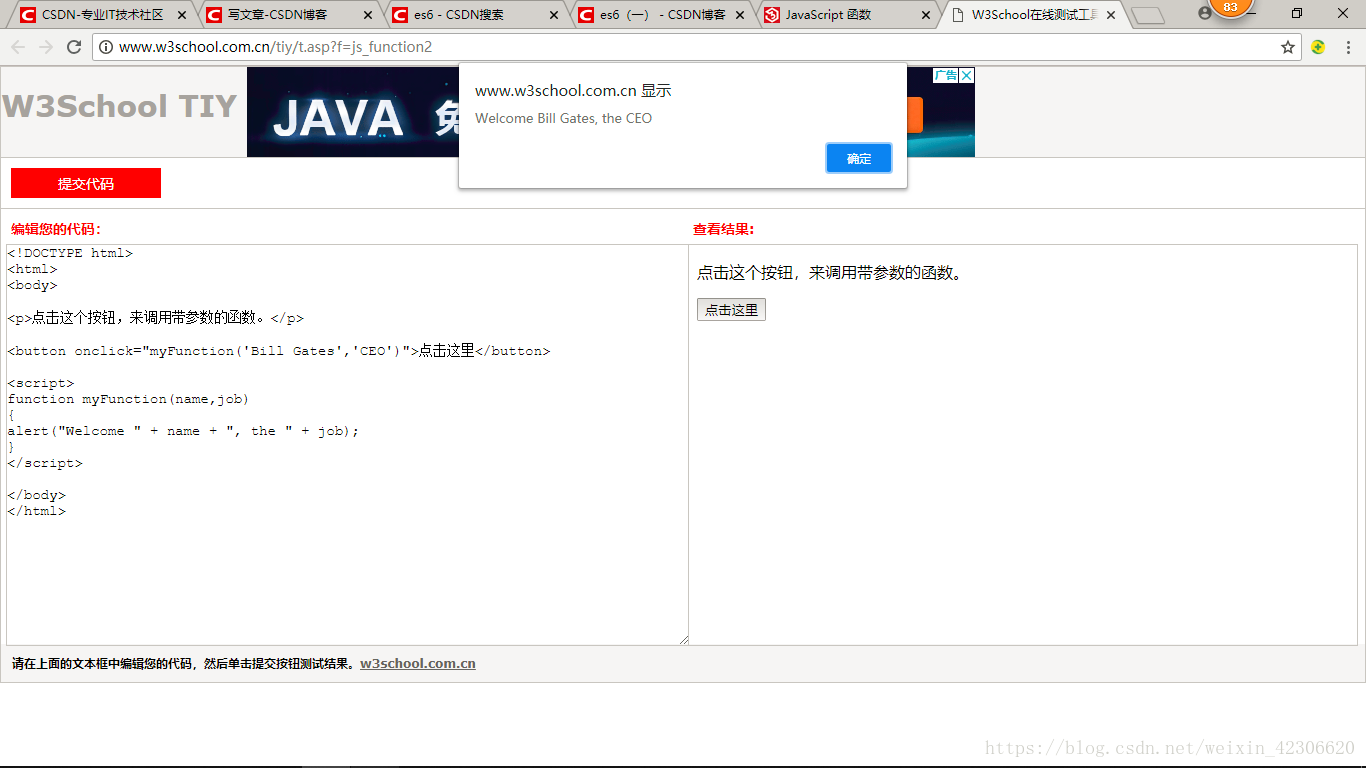Image resolution: width=1366 pixels, height=768 pixels.
Task: Close the es6 - CSDN搜索 tab
Action: (554, 15)
